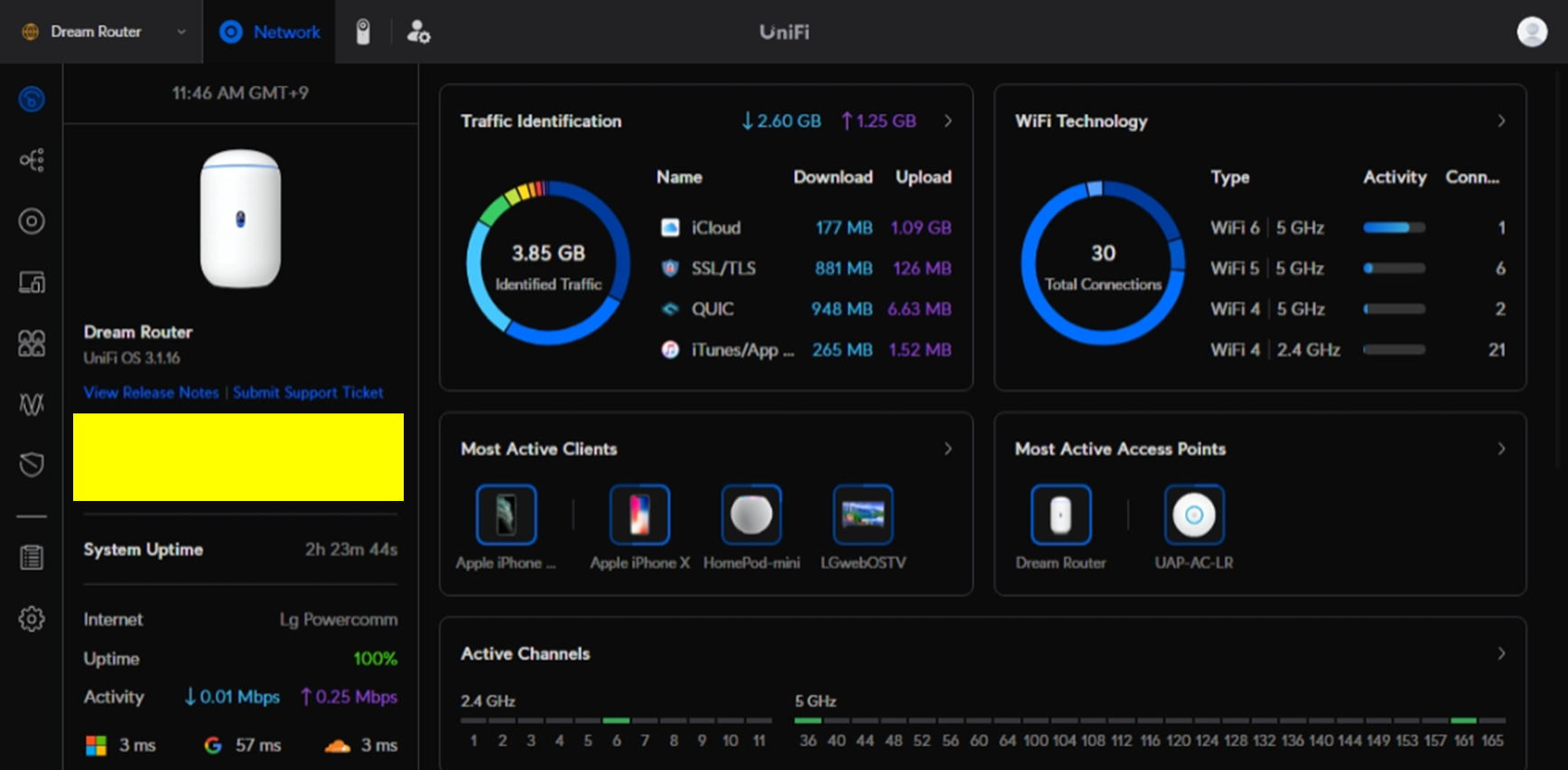Click the View Release Notes link
Viewport: 1568px width, 770px height.
click(151, 393)
